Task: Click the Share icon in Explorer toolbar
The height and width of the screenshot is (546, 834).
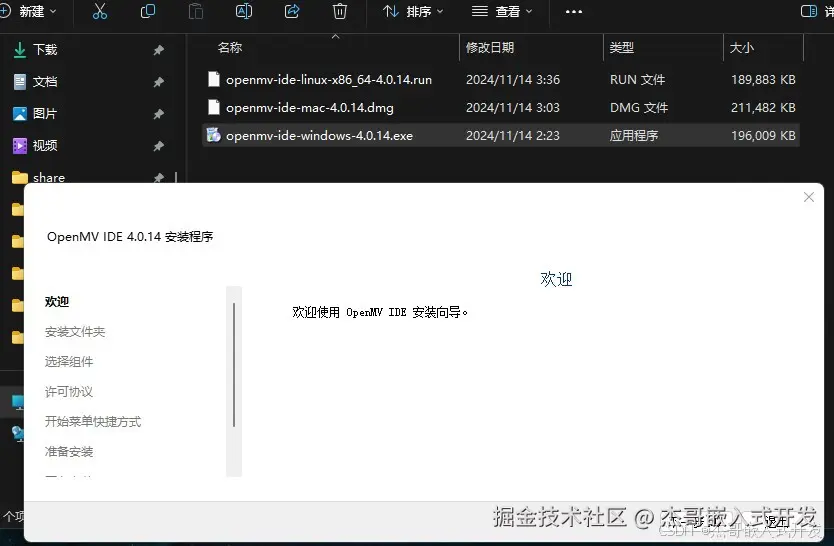Action: pos(292,11)
